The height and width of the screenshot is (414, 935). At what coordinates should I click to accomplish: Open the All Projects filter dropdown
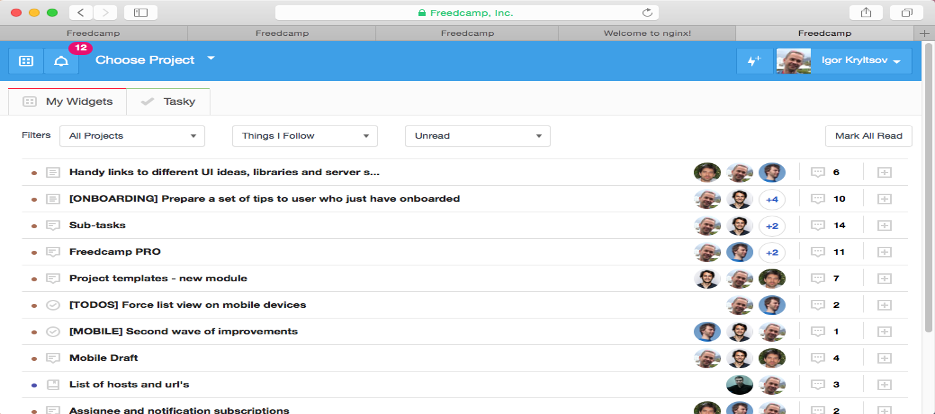click(x=132, y=136)
